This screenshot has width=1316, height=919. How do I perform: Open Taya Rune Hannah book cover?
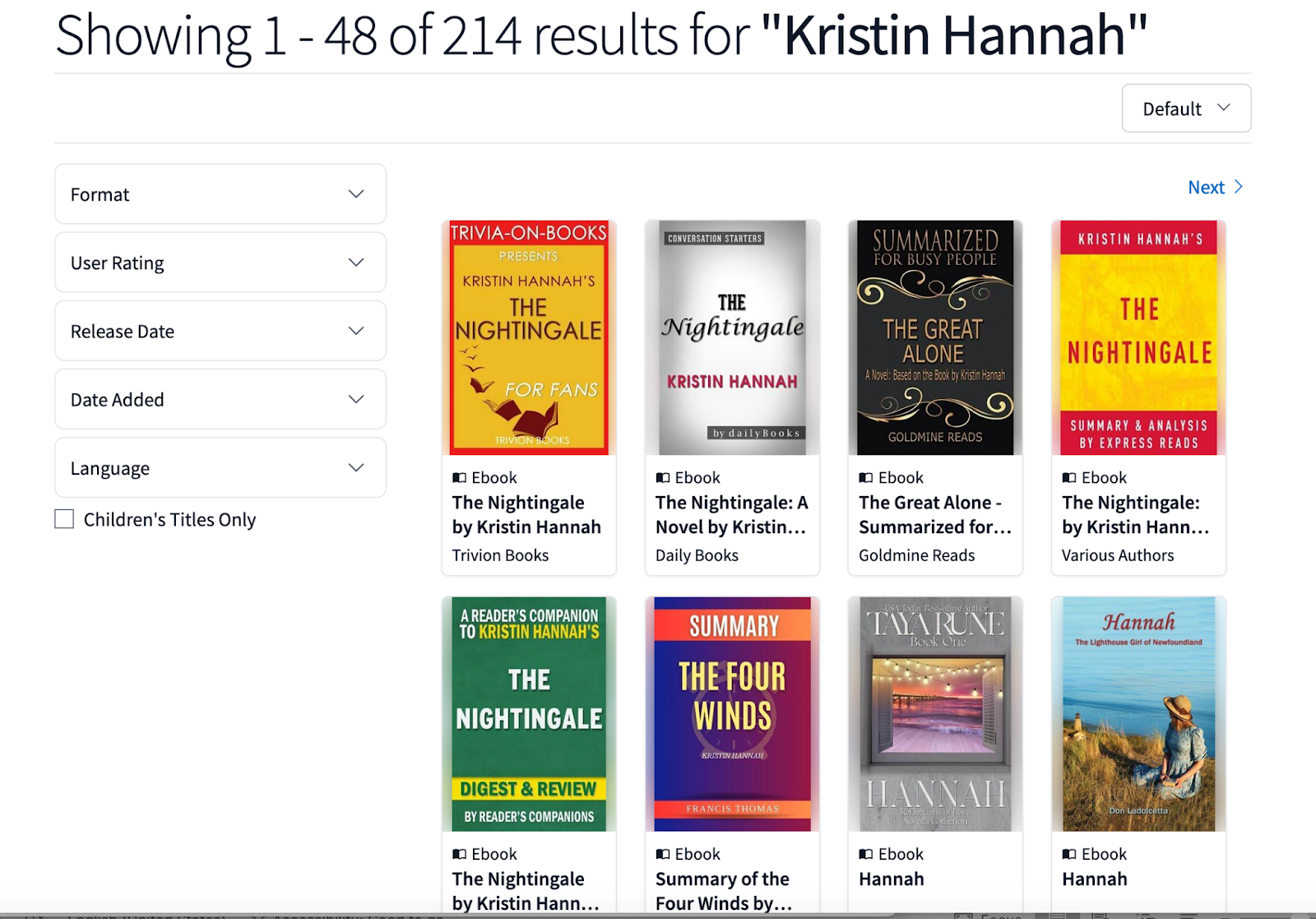tap(935, 714)
